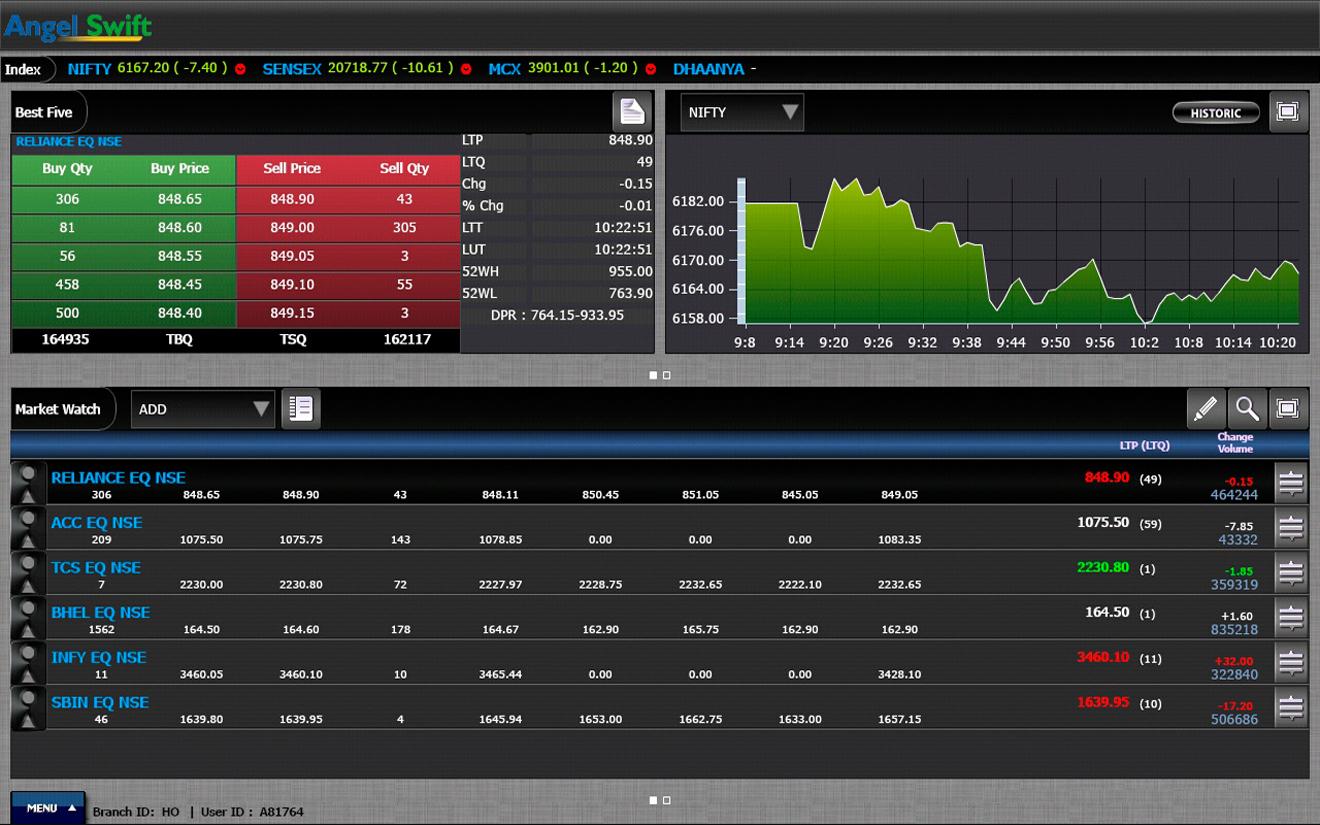
Task: Click the Angel Swift logo
Action: click(x=78, y=26)
